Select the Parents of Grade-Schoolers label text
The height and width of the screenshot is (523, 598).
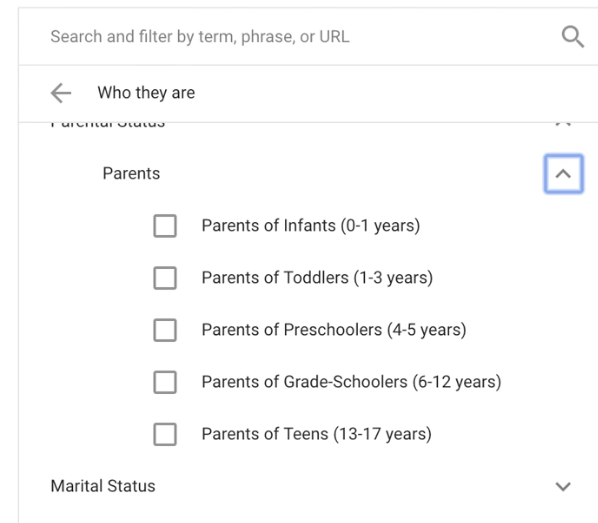351,382
